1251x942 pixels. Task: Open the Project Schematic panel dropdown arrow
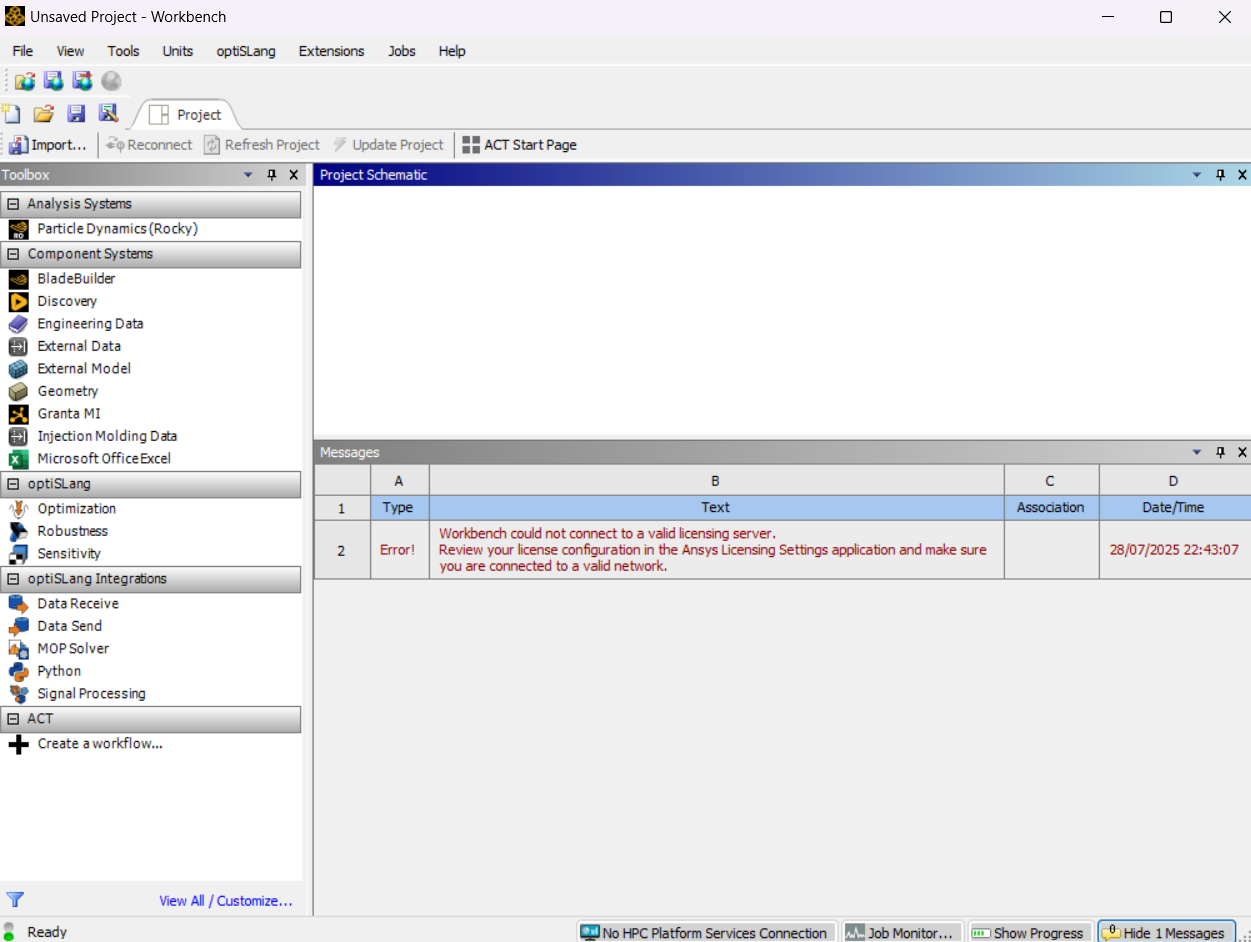1197,175
